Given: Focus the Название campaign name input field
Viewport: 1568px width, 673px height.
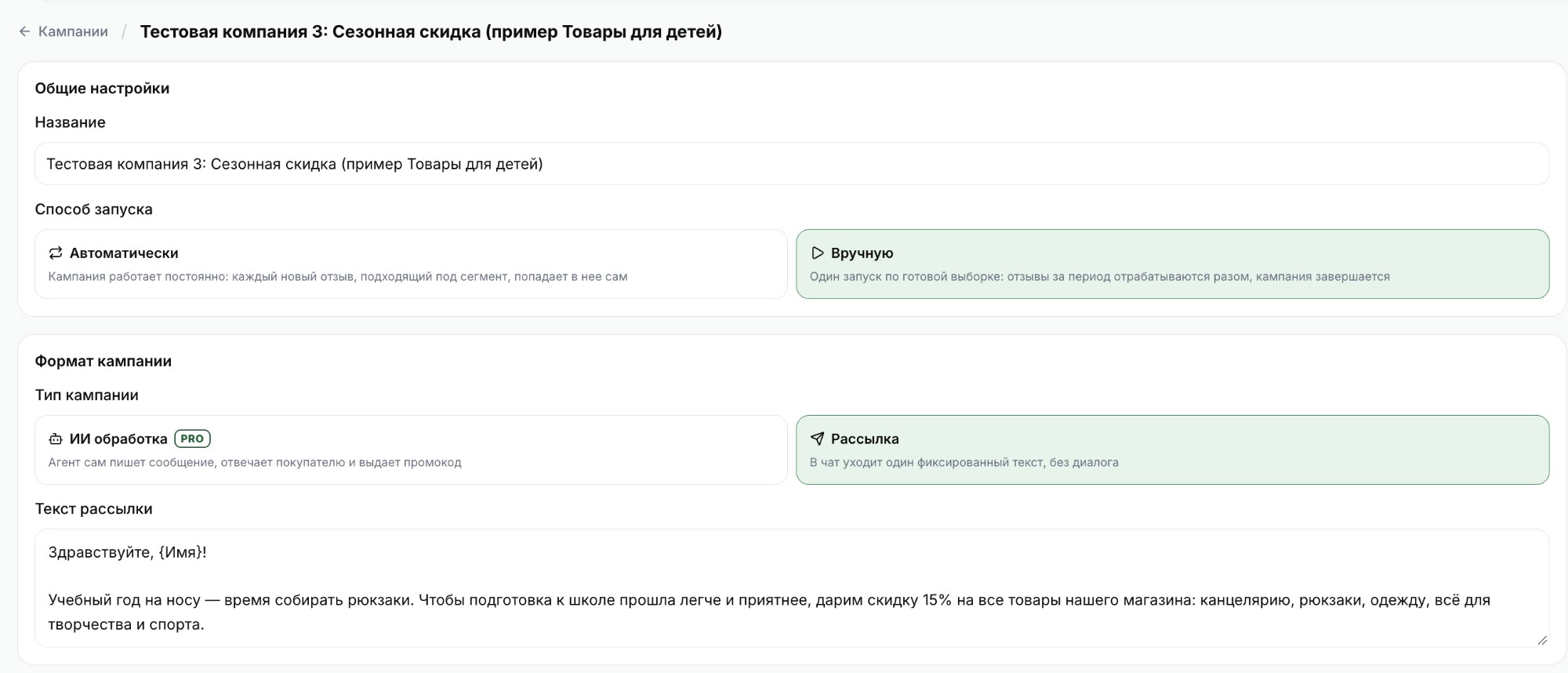Looking at the screenshot, I should click(x=792, y=164).
